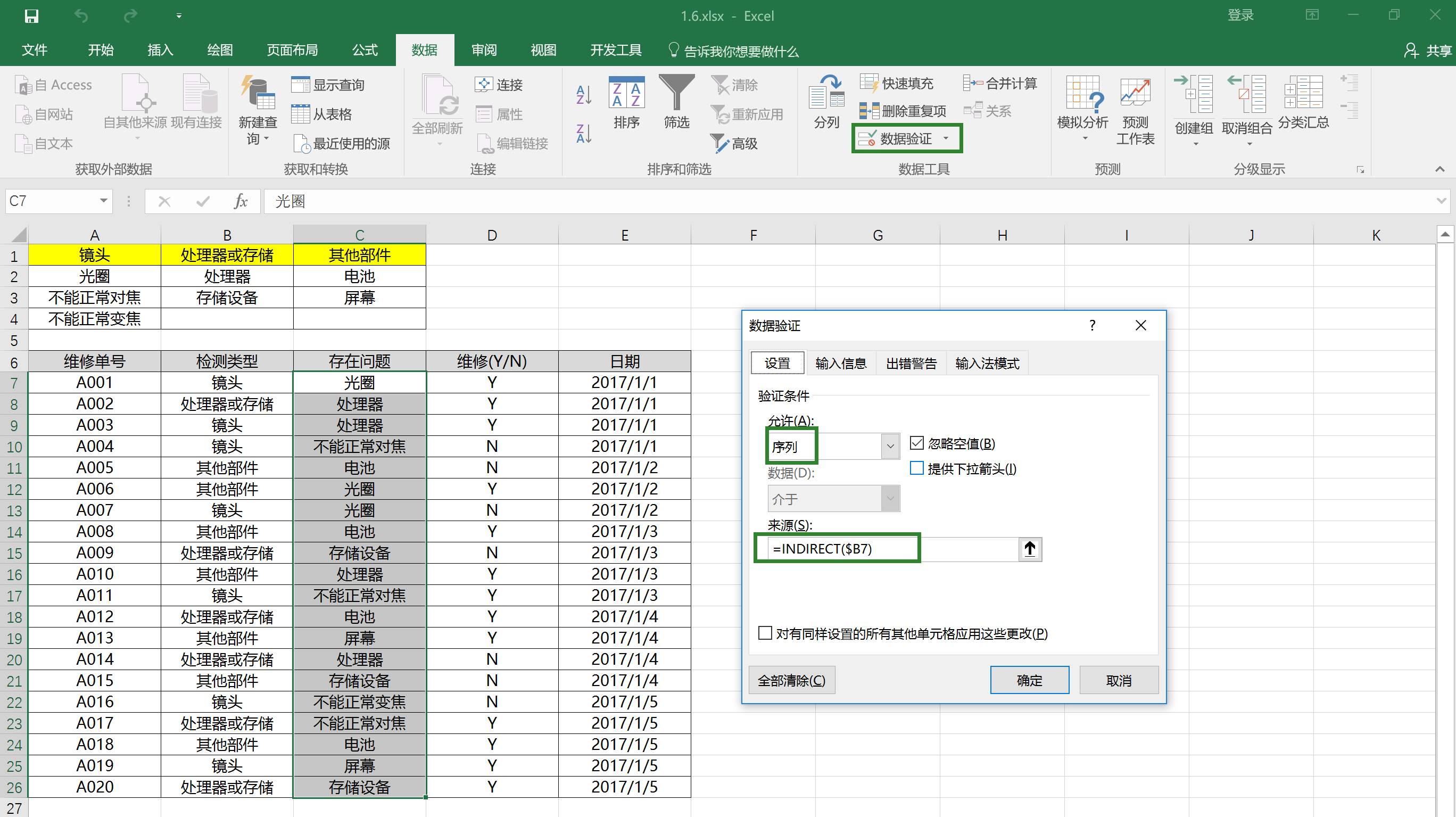Click the 来源 source input field
The image size is (1456, 817).
point(893,549)
